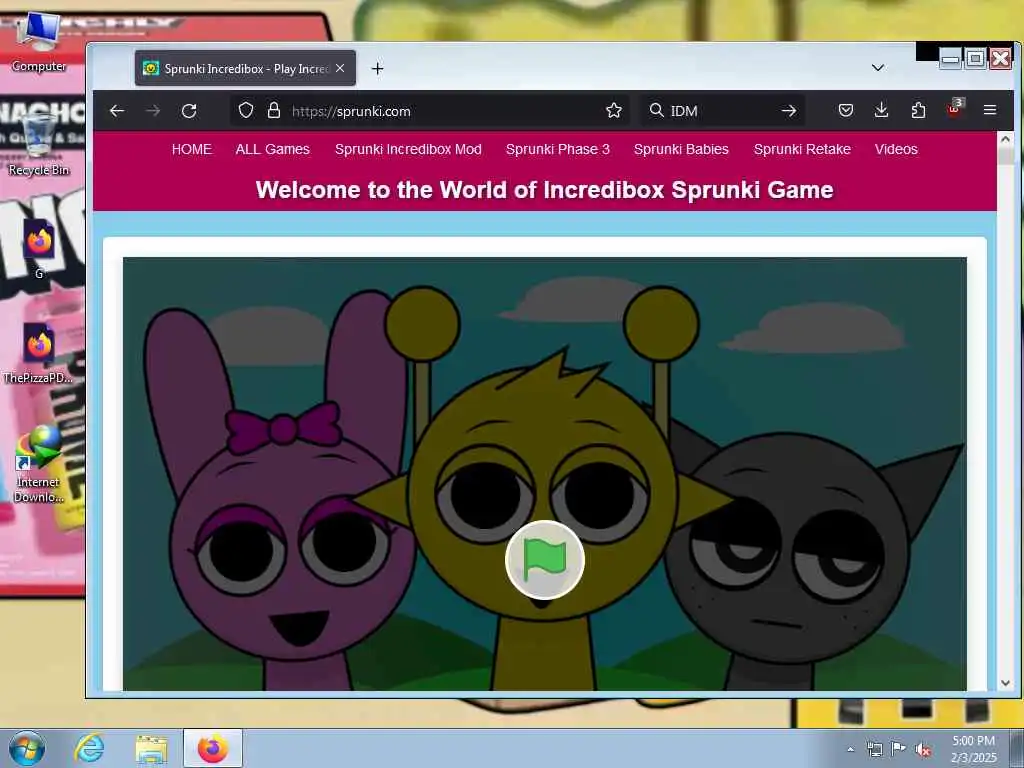Image resolution: width=1024 pixels, height=768 pixels.
Task: Click the sprunki.com address bar
Action: 431,111
